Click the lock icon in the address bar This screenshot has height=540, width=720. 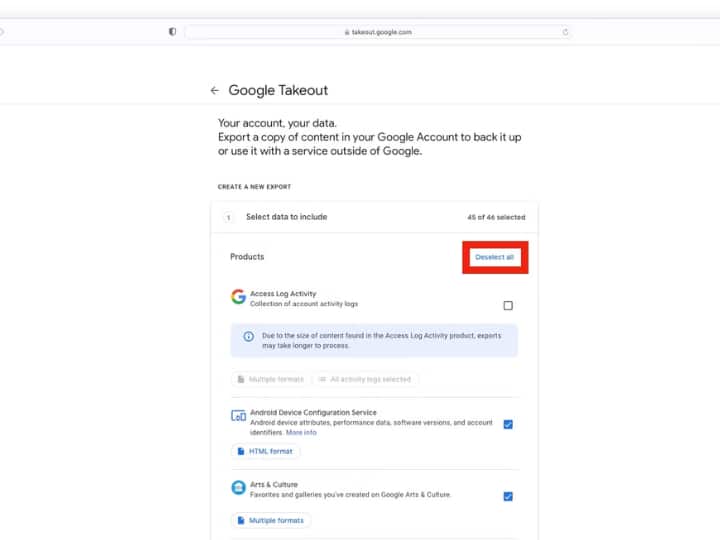click(347, 32)
